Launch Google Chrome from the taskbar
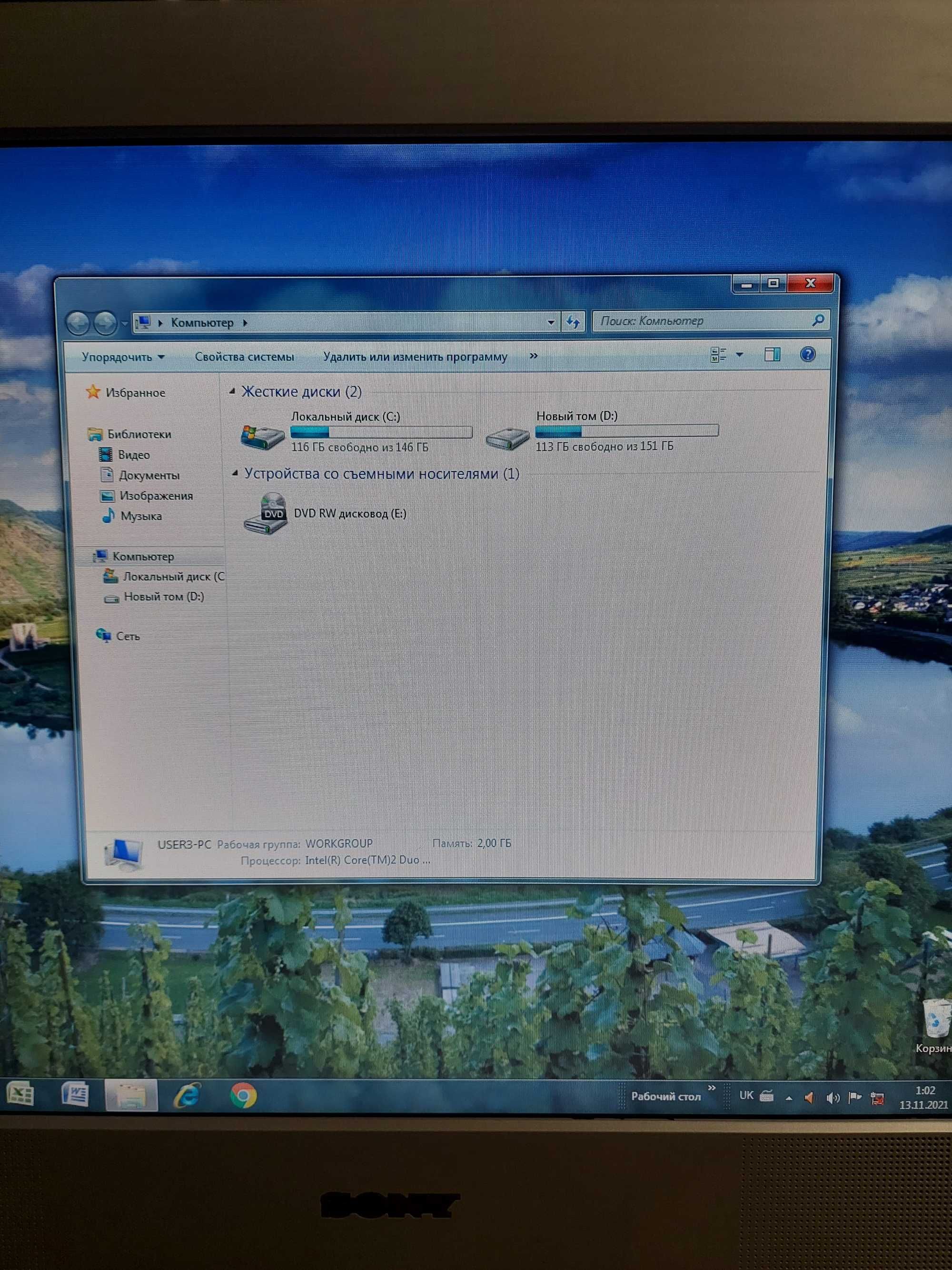This screenshot has width=952, height=1270. 243,1095
